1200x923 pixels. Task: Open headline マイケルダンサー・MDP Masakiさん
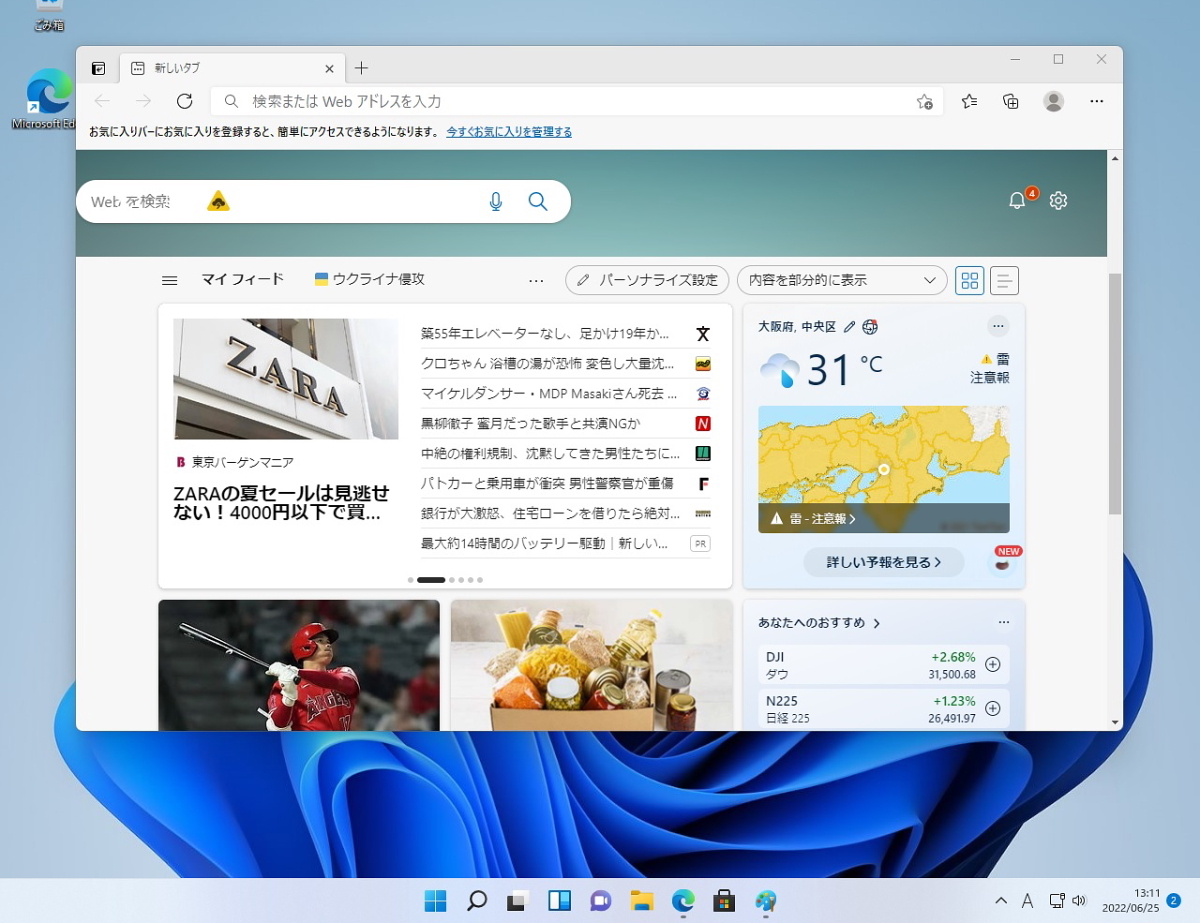(x=550, y=393)
